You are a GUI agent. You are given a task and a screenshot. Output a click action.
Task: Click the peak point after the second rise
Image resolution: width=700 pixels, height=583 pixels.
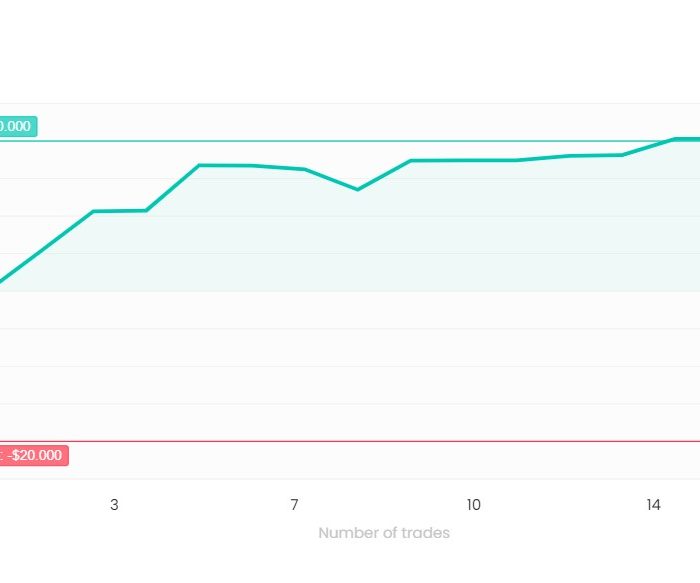pyautogui.click(x=199, y=165)
